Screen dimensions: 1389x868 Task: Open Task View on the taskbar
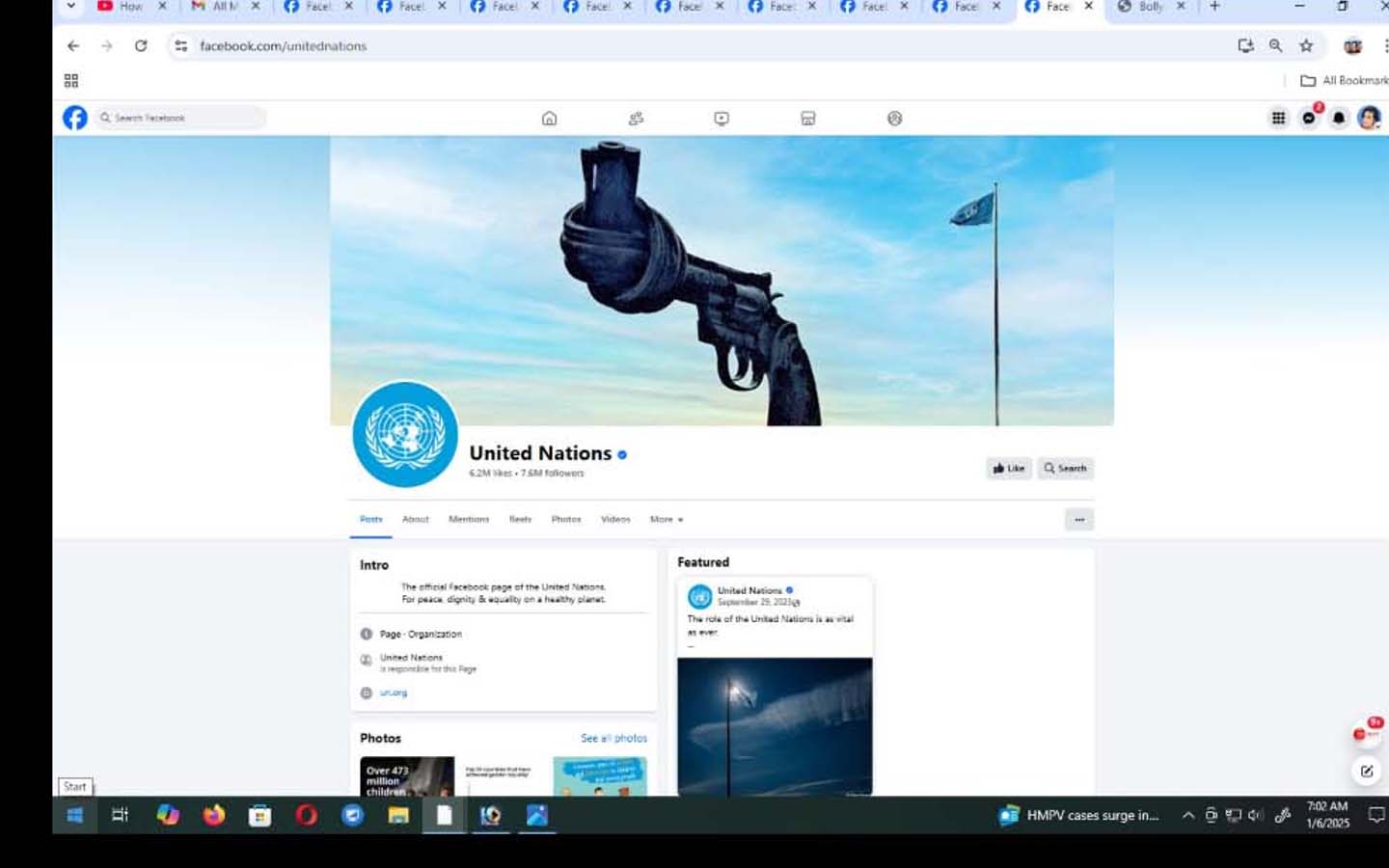(x=121, y=815)
